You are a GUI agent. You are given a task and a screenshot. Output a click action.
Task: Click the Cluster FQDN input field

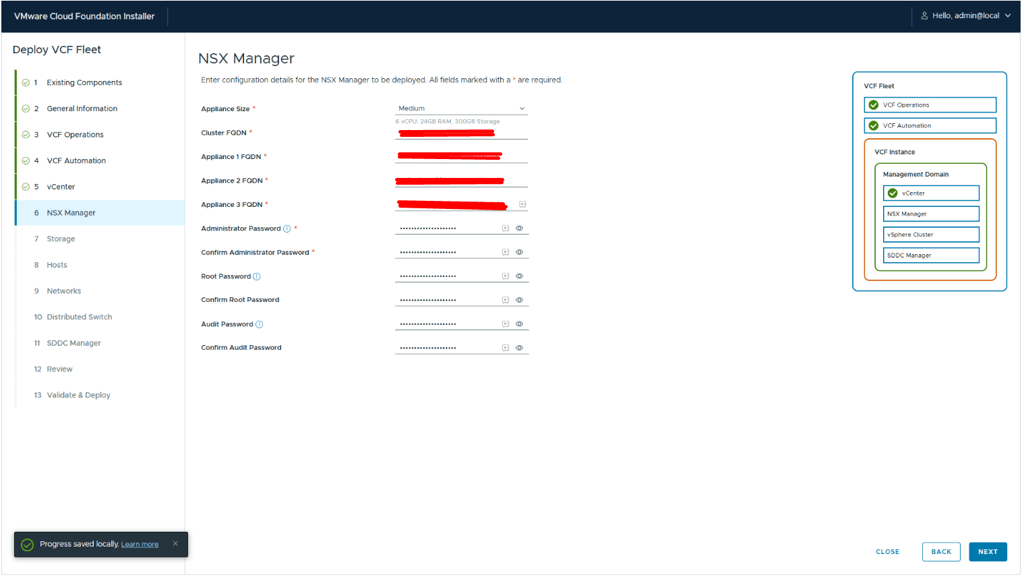click(x=462, y=133)
